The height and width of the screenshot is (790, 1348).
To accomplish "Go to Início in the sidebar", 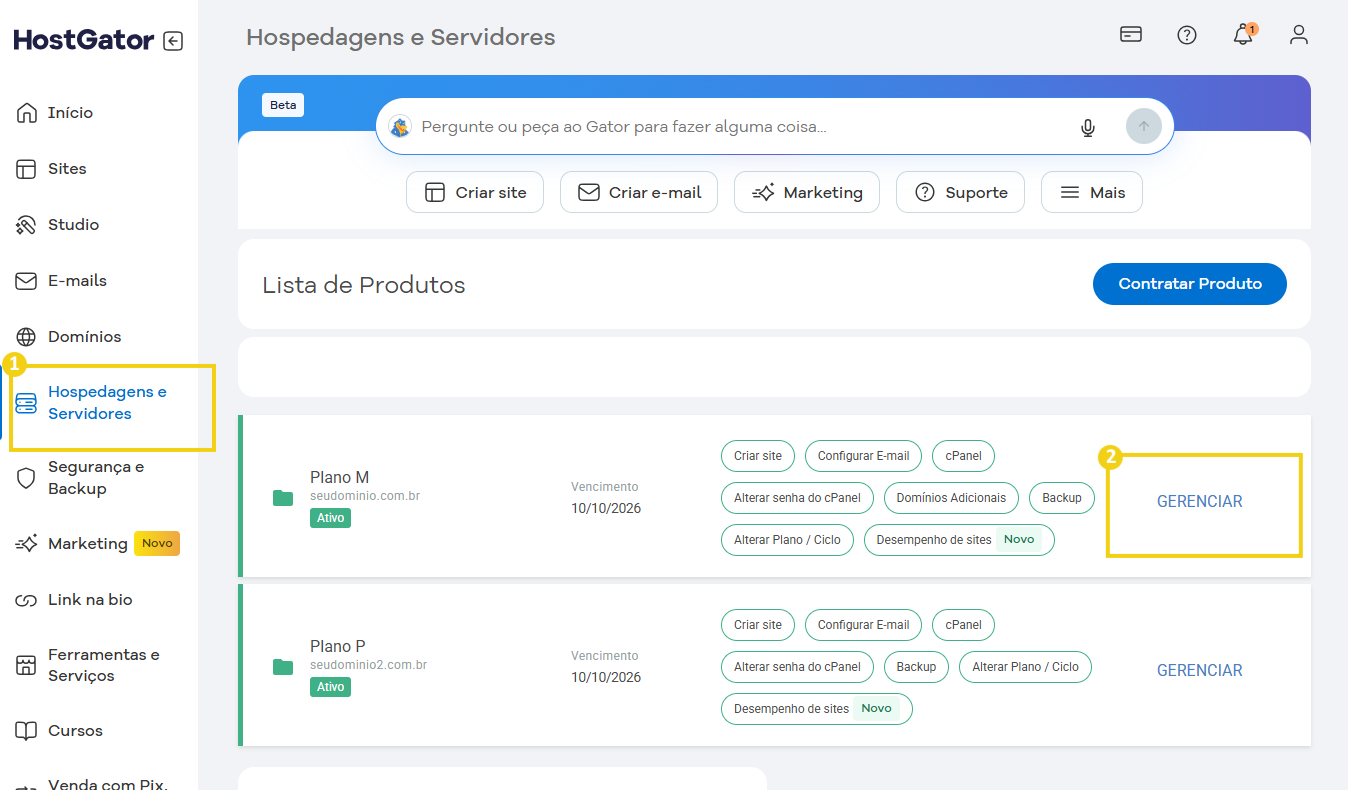I will click(70, 113).
